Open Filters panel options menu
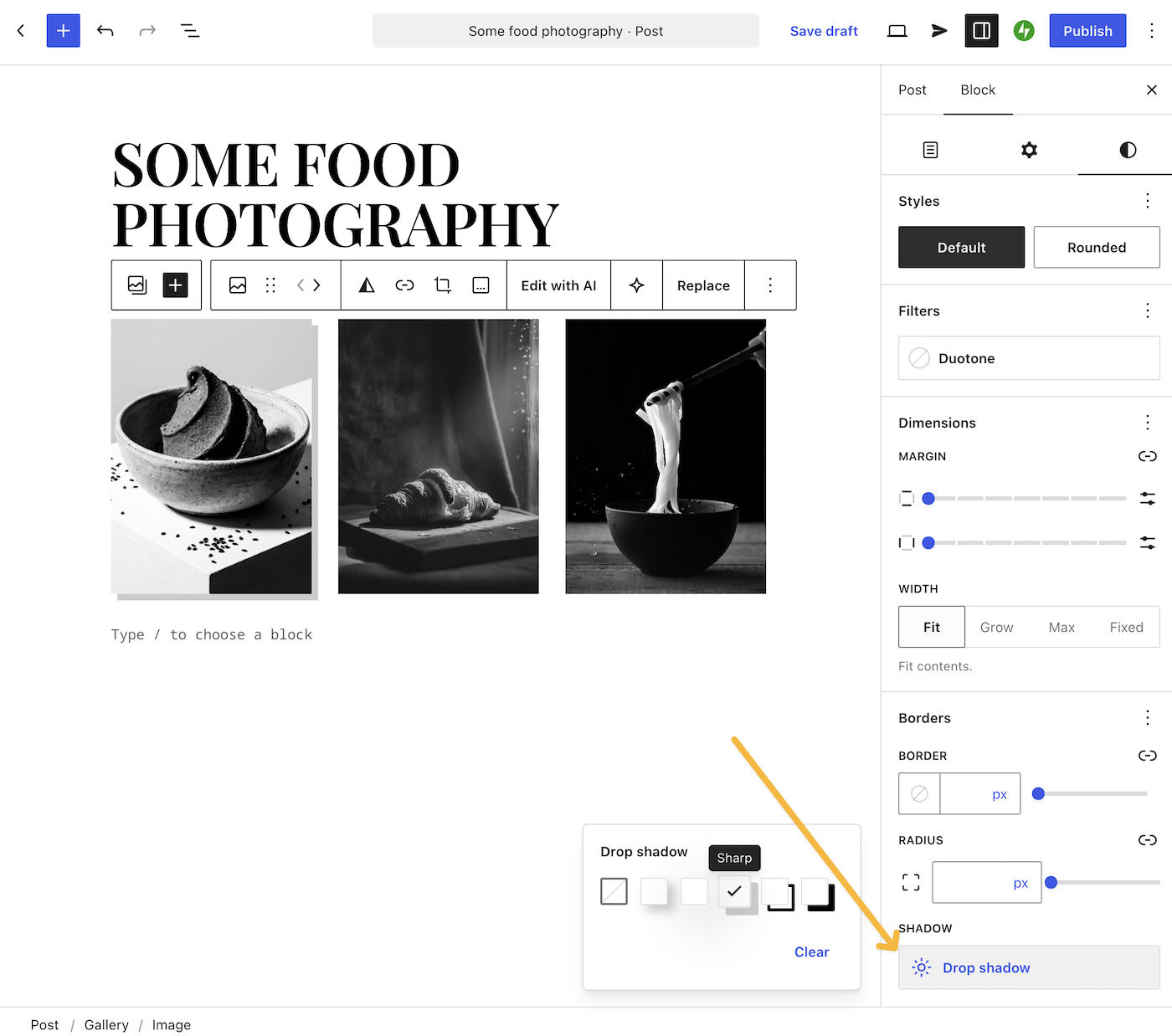The width and height of the screenshot is (1172, 1036). [1148, 310]
